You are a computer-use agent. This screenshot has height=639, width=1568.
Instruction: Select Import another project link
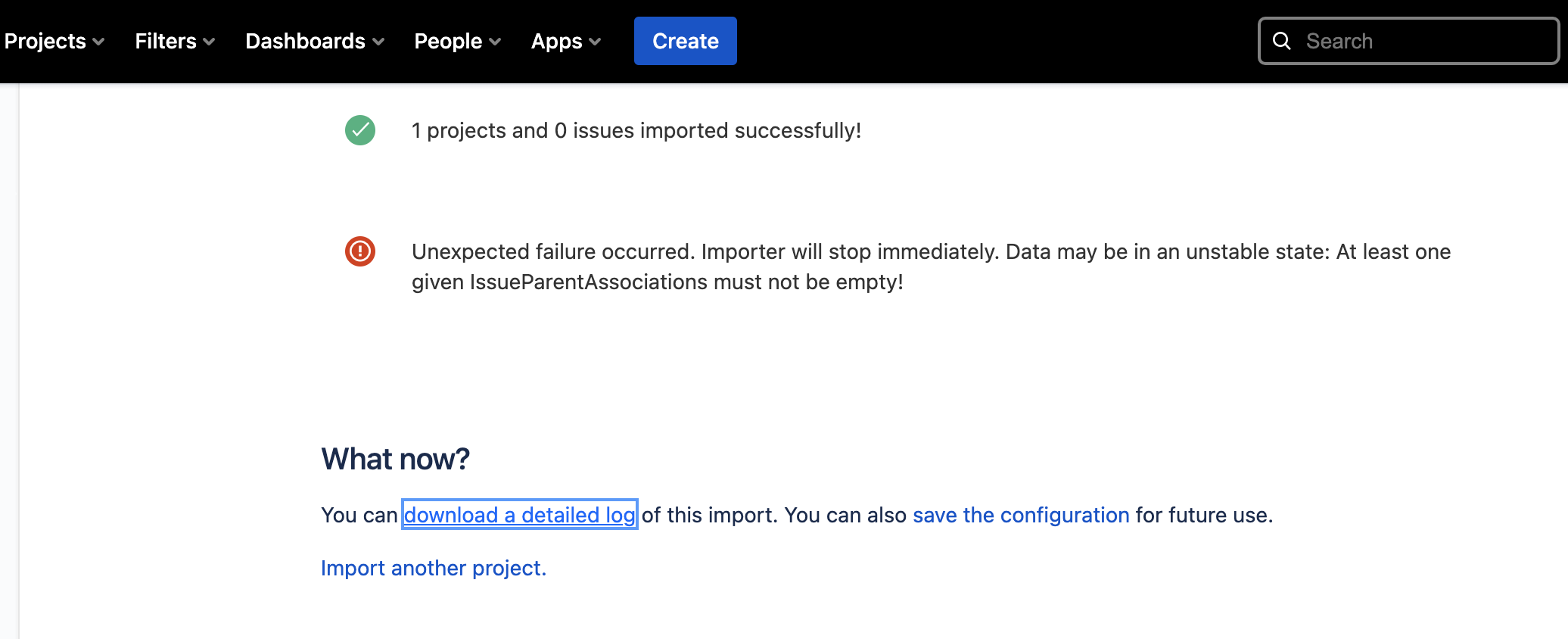[434, 568]
